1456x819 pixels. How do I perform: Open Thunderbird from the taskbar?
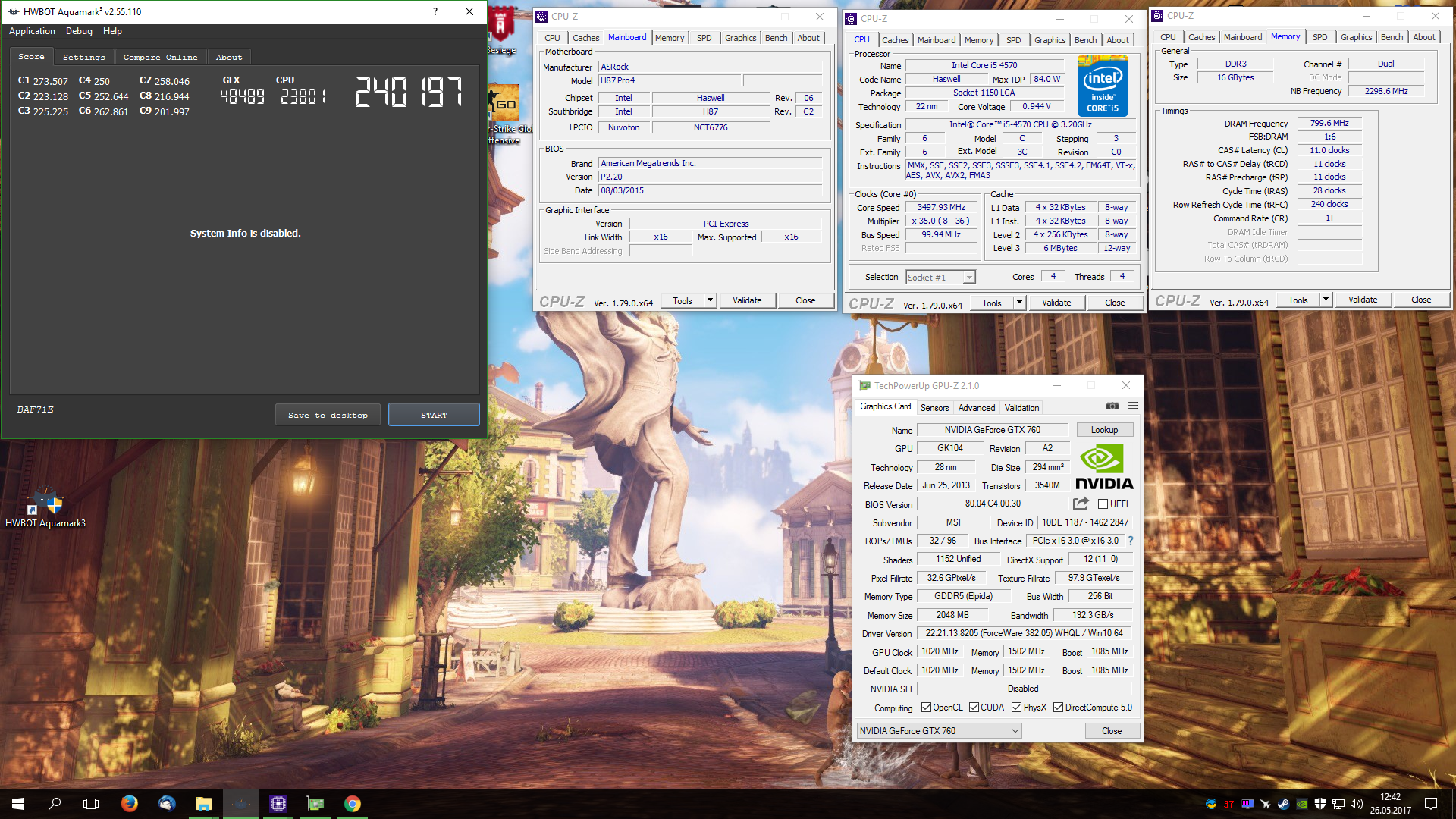(167, 804)
